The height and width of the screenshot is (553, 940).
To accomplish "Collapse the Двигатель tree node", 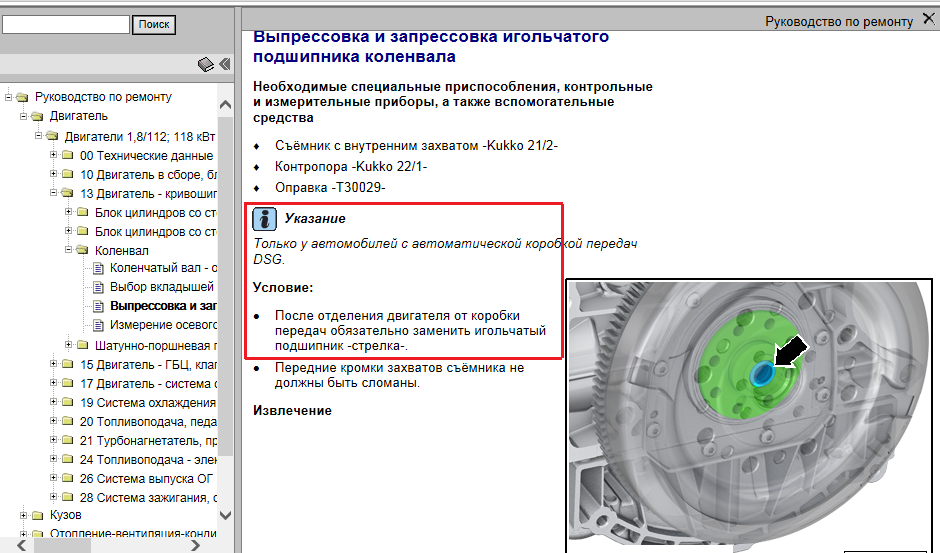I will coord(23,116).
